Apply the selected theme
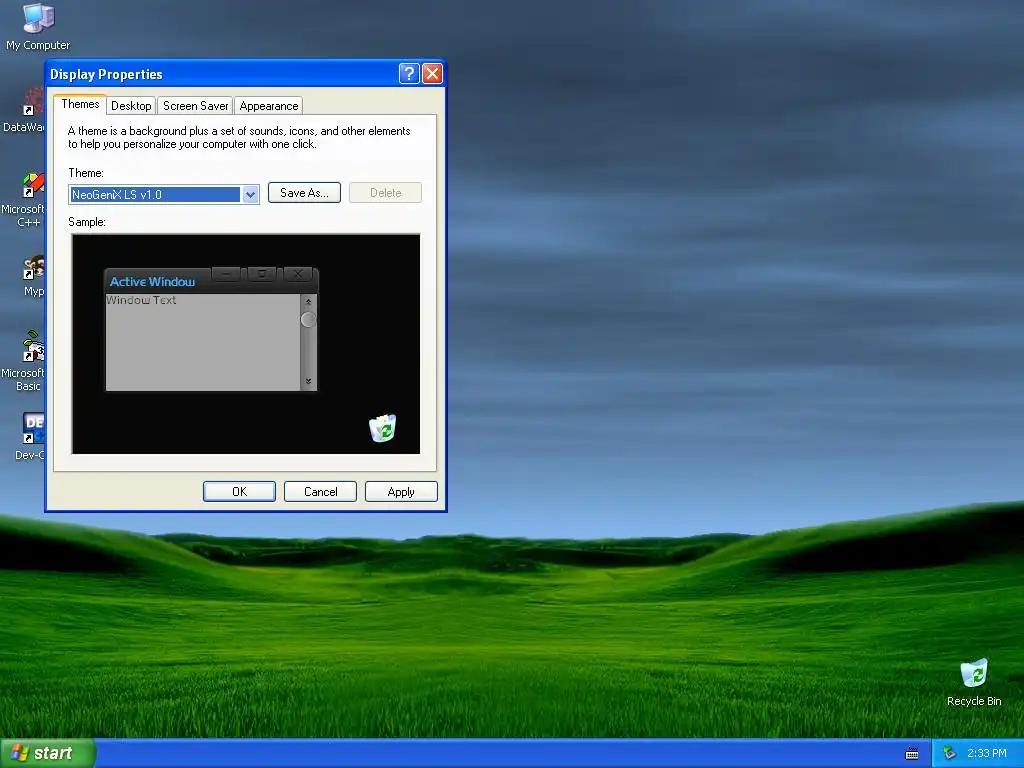Image resolution: width=1024 pixels, height=768 pixels. (401, 492)
